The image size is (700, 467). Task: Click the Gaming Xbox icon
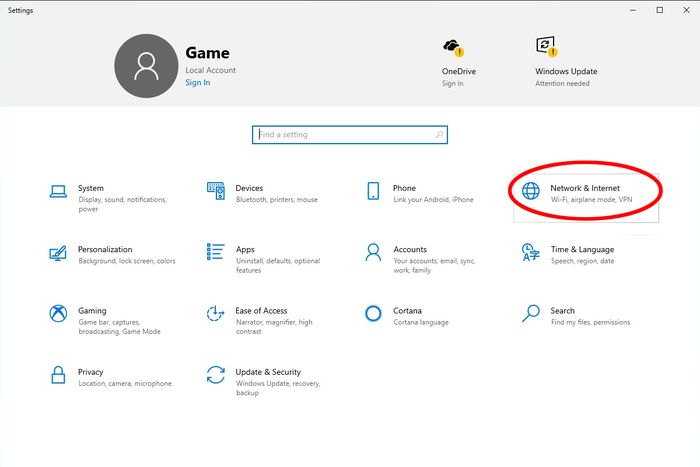point(58,313)
